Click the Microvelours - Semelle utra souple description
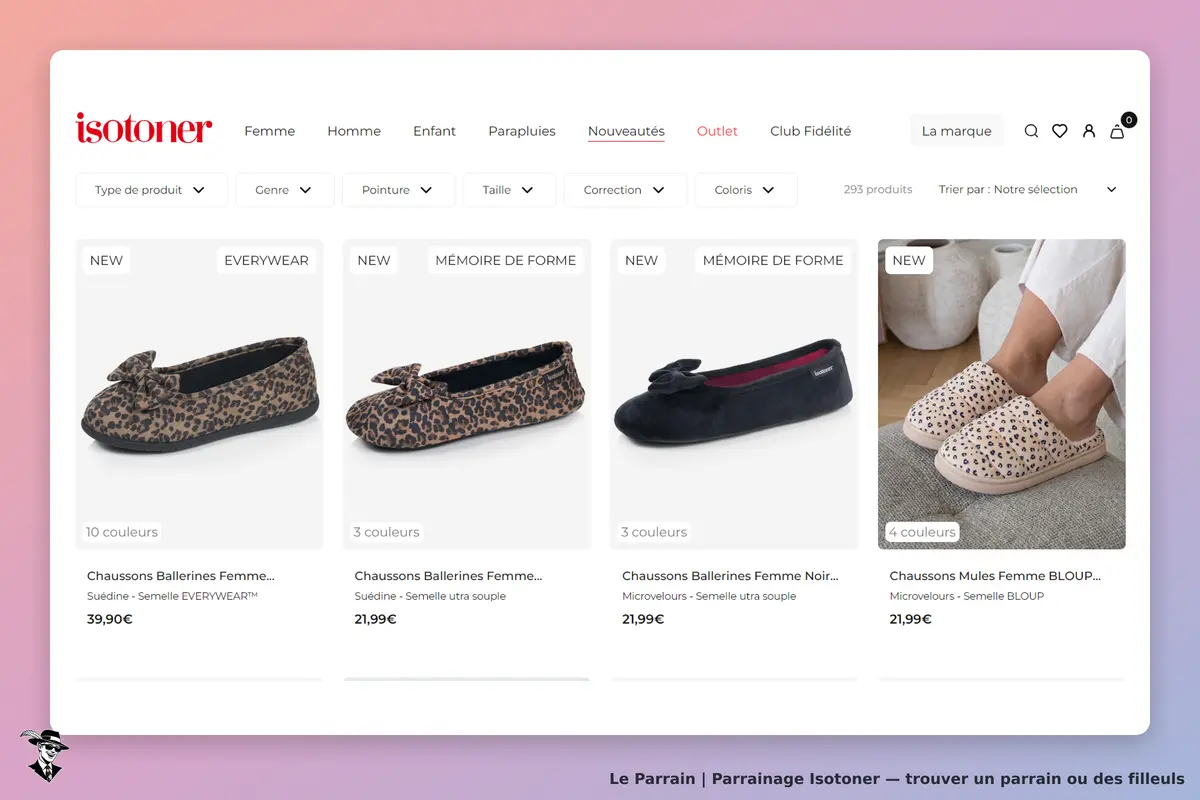Screen dimensions: 1200x800 709,596
